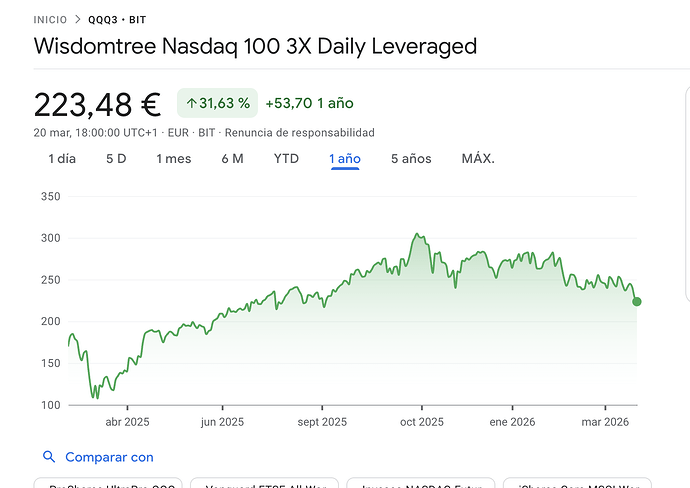This screenshot has height=488, width=690.
Task: Click the chart peak near oct 2025
Action: 417,234
